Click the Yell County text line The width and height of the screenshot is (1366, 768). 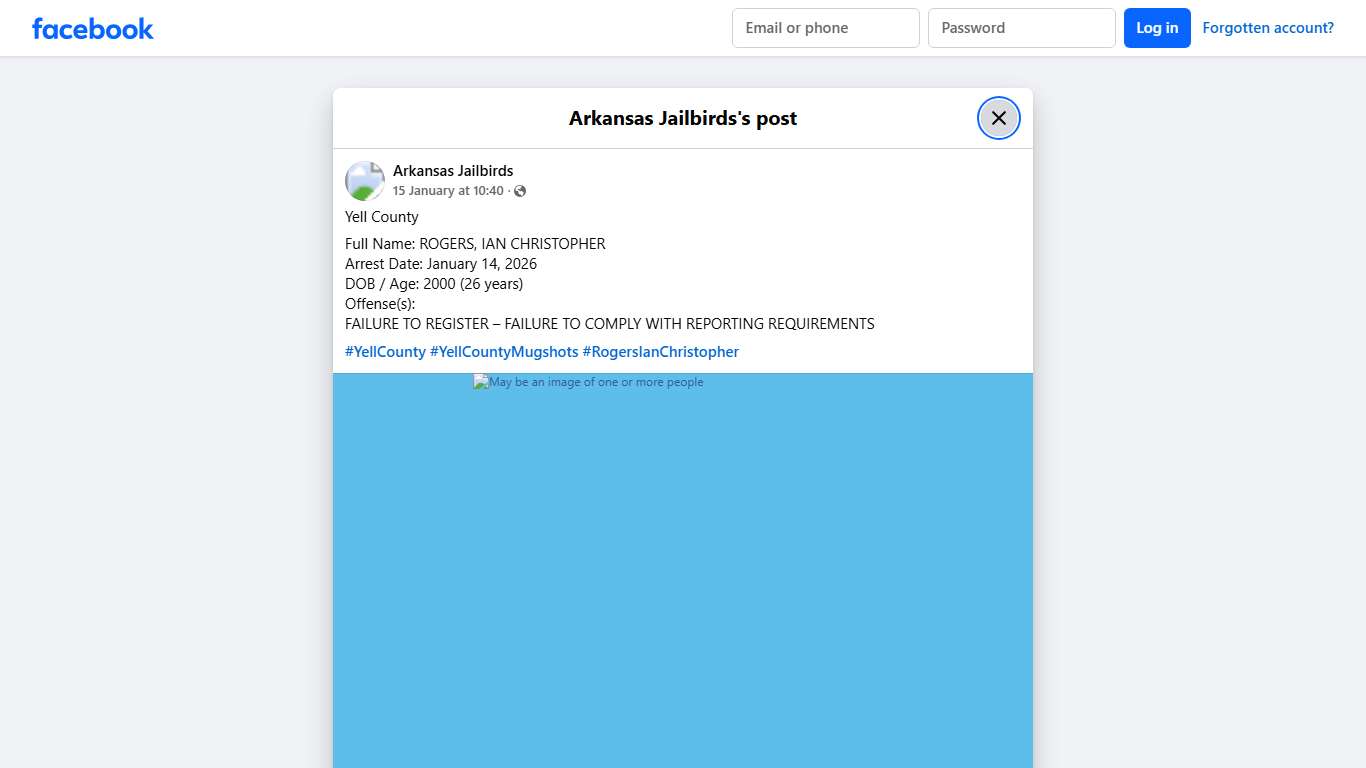point(381,216)
